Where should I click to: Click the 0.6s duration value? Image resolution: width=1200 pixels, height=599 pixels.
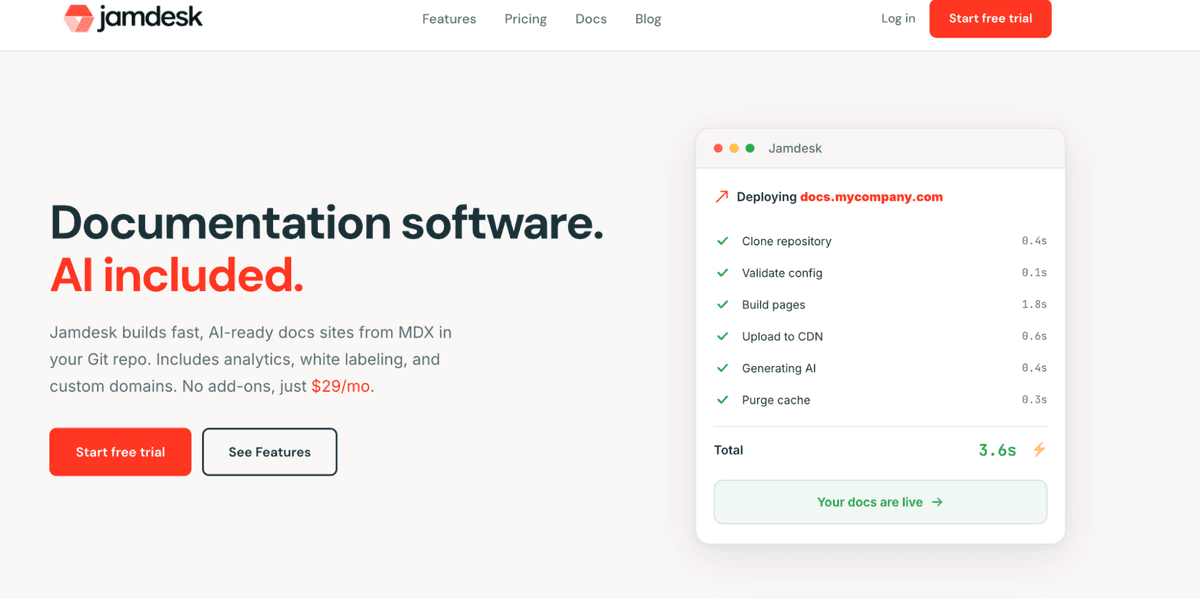click(x=1034, y=337)
